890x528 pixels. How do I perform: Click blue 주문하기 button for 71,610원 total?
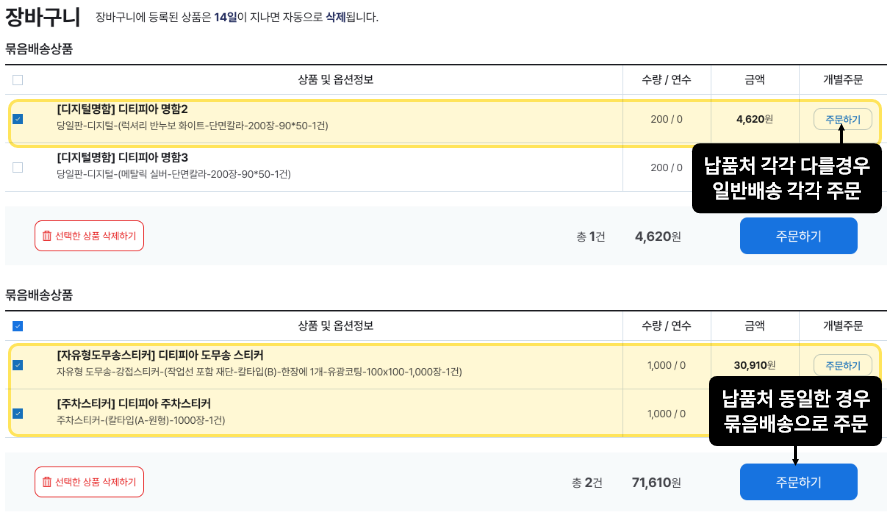click(x=798, y=482)
